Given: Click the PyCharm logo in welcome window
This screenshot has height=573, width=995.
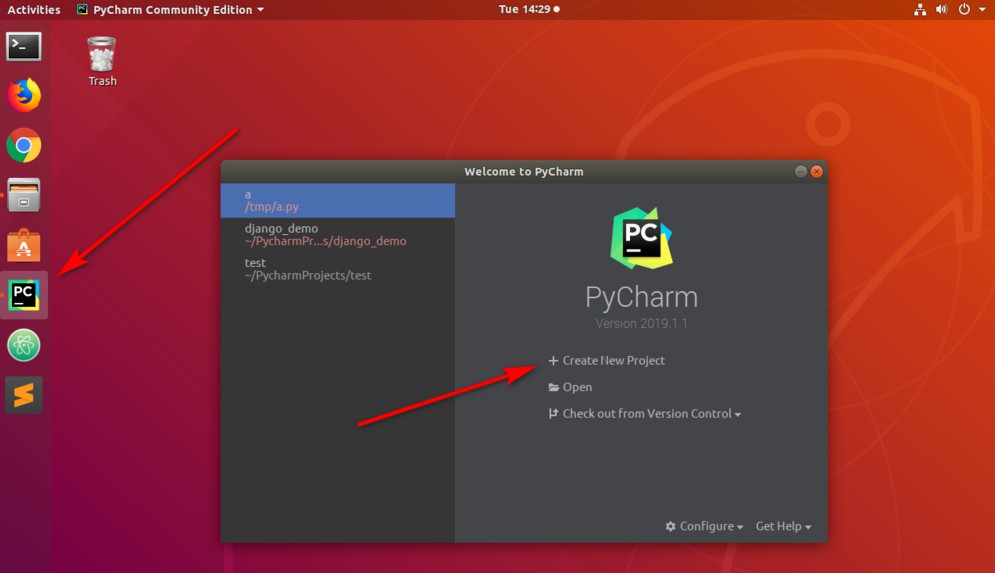Looking at the screenshot, I should point(641,238).
